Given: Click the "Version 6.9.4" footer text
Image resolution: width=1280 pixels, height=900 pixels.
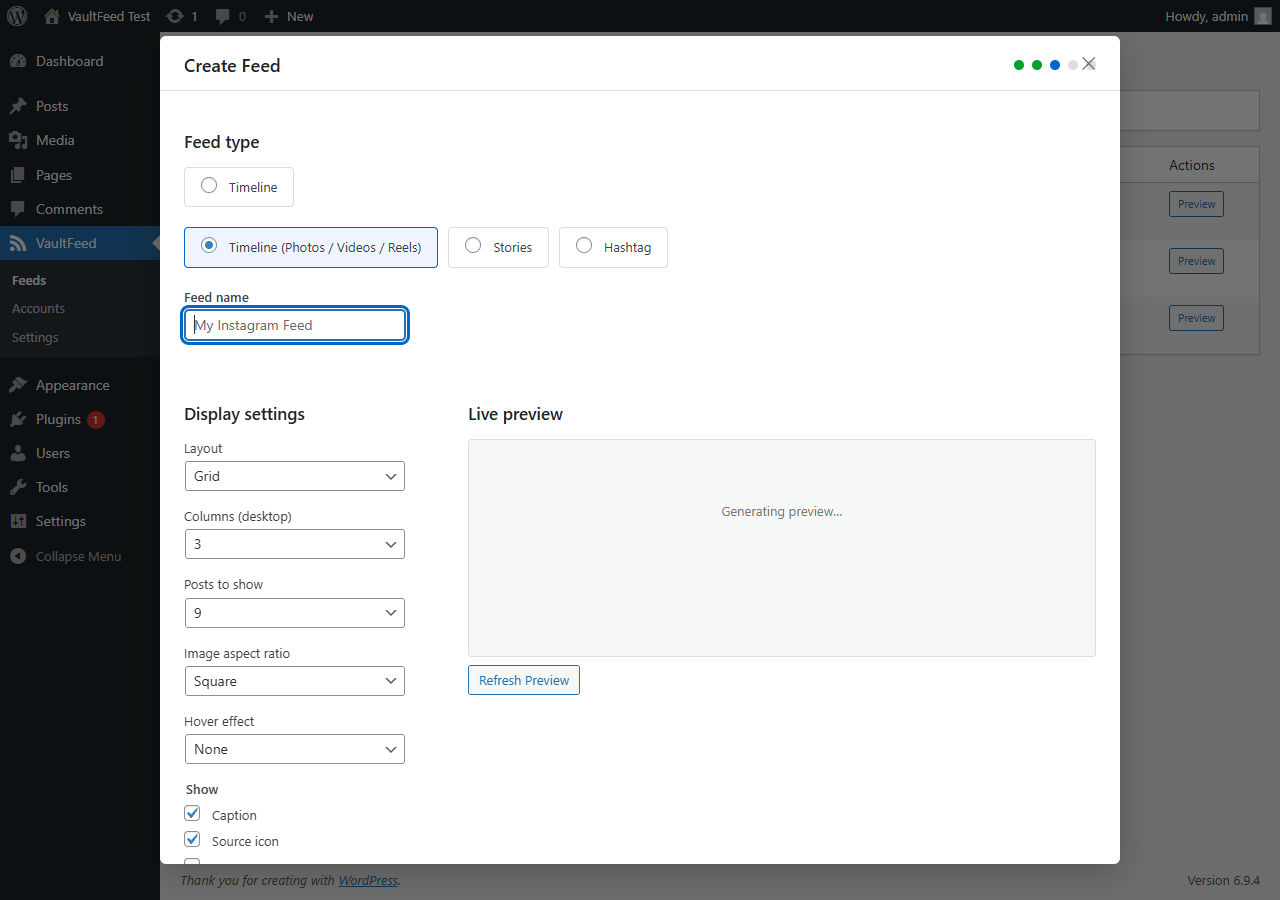Looking at the screenshot, I should point(1223,881).
